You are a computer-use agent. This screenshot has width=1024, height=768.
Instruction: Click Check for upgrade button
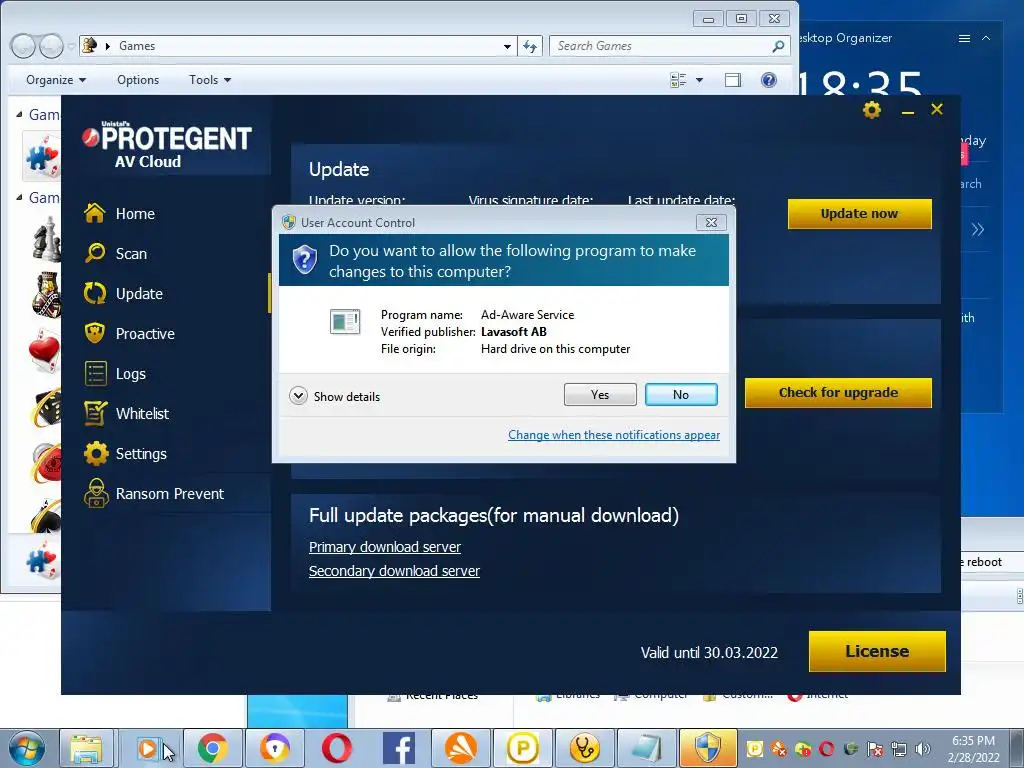click(x=839, y=392)
